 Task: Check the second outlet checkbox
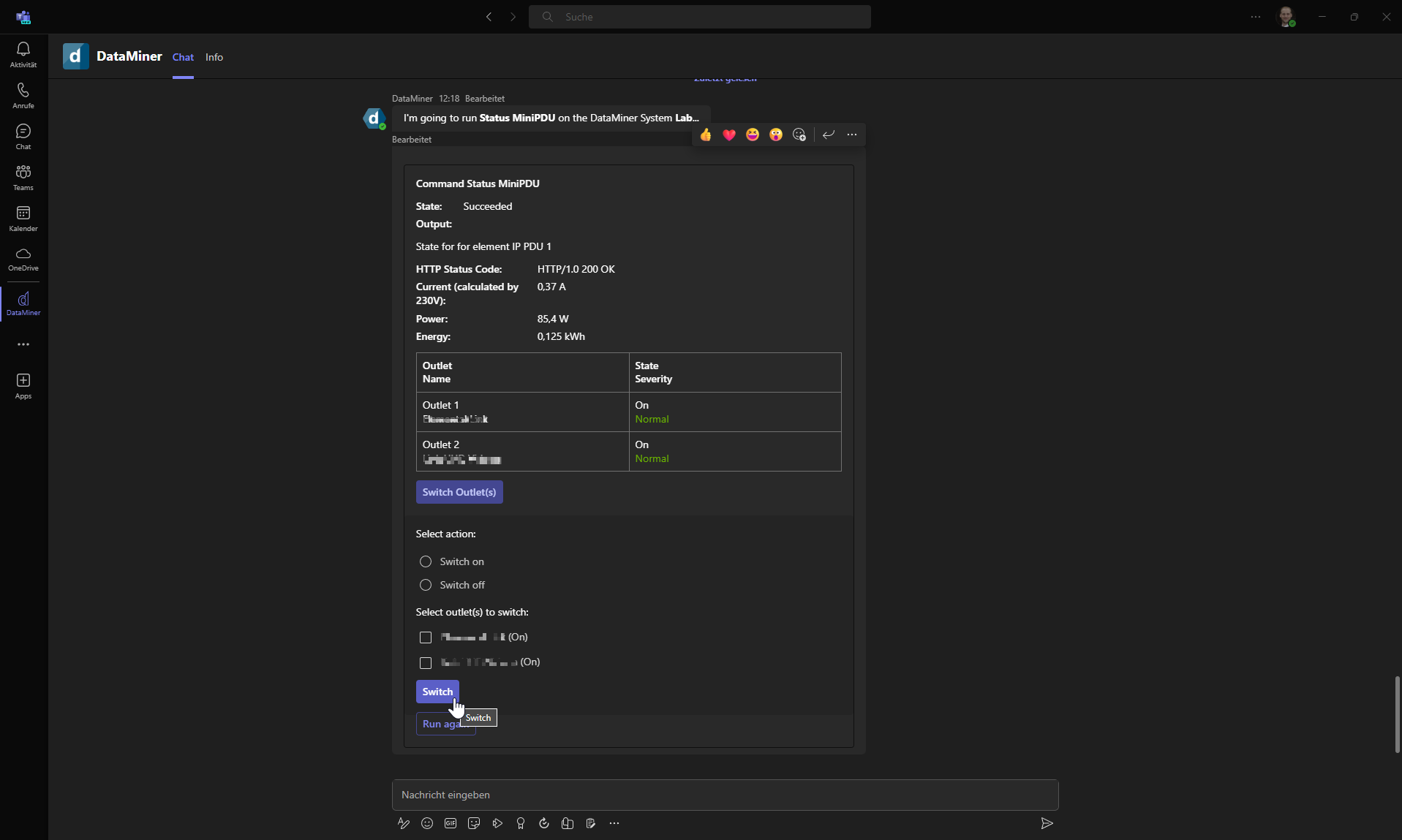pos(426,662)
